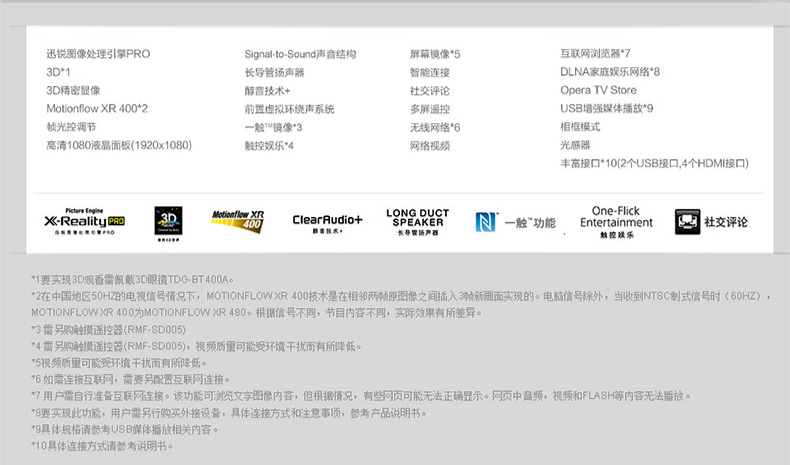Click the feature text 互联网浏览器*7
790x465 pixels.
point(595,53)
